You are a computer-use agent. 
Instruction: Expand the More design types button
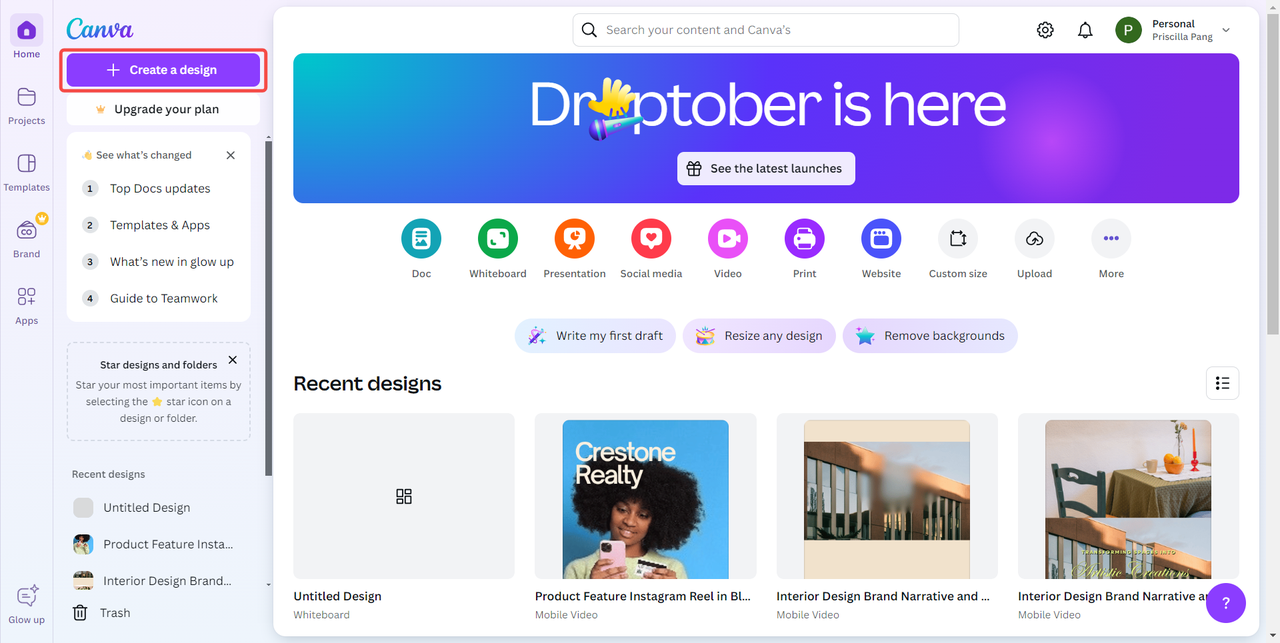point(1111,239)
